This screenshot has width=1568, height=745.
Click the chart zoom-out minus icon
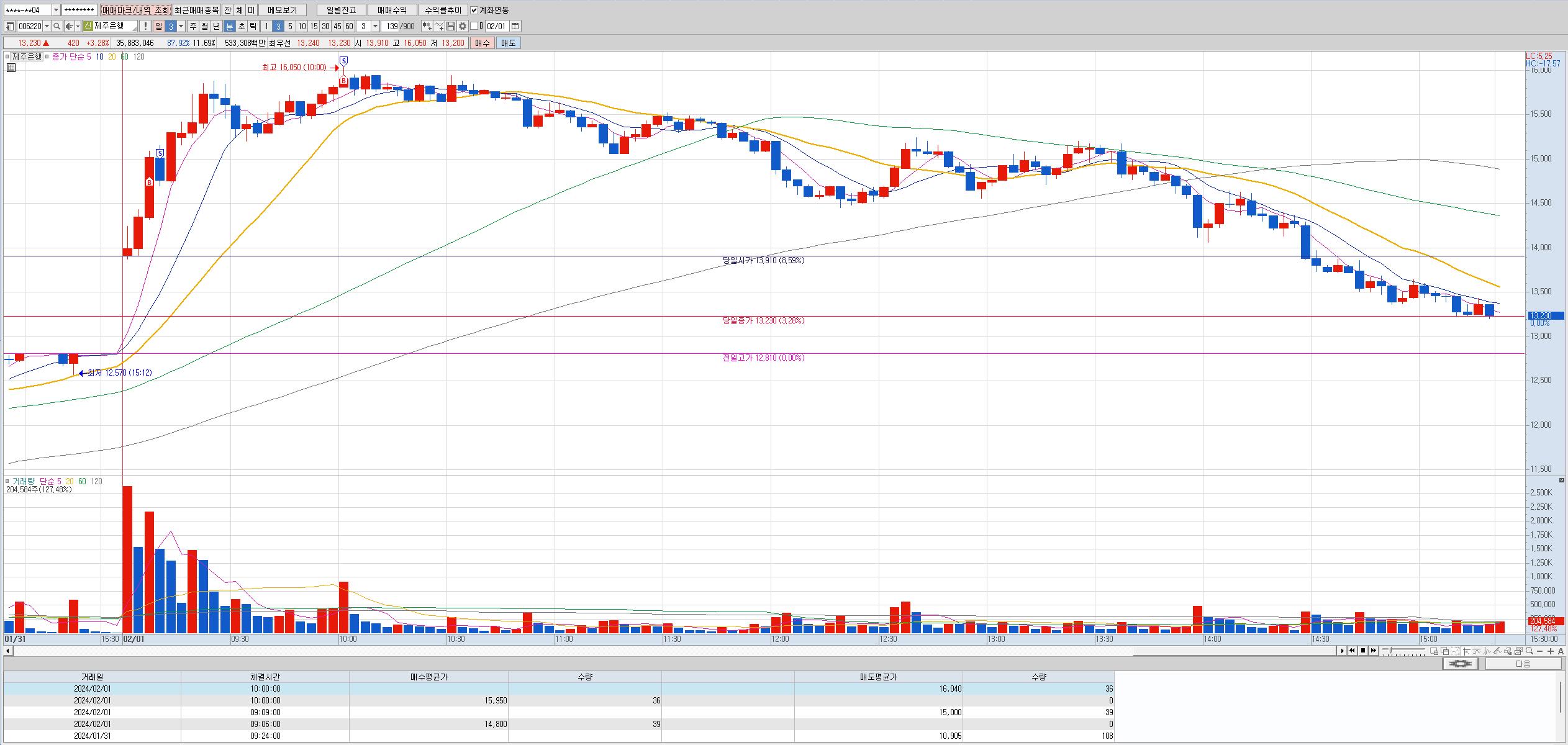(x=1540, y=651)
